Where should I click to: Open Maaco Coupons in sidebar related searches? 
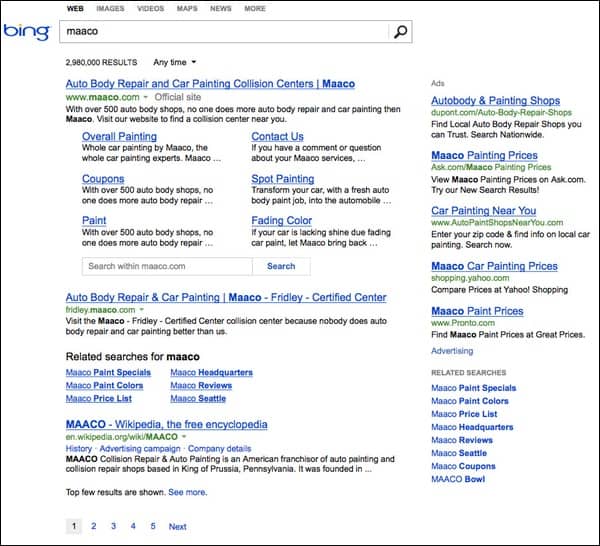[463, 466]
